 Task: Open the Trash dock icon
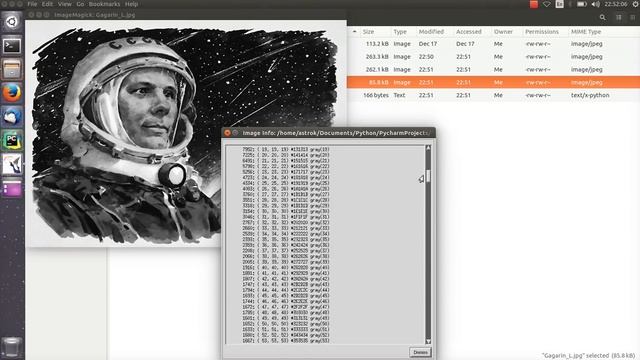click(x=12, y=347)
